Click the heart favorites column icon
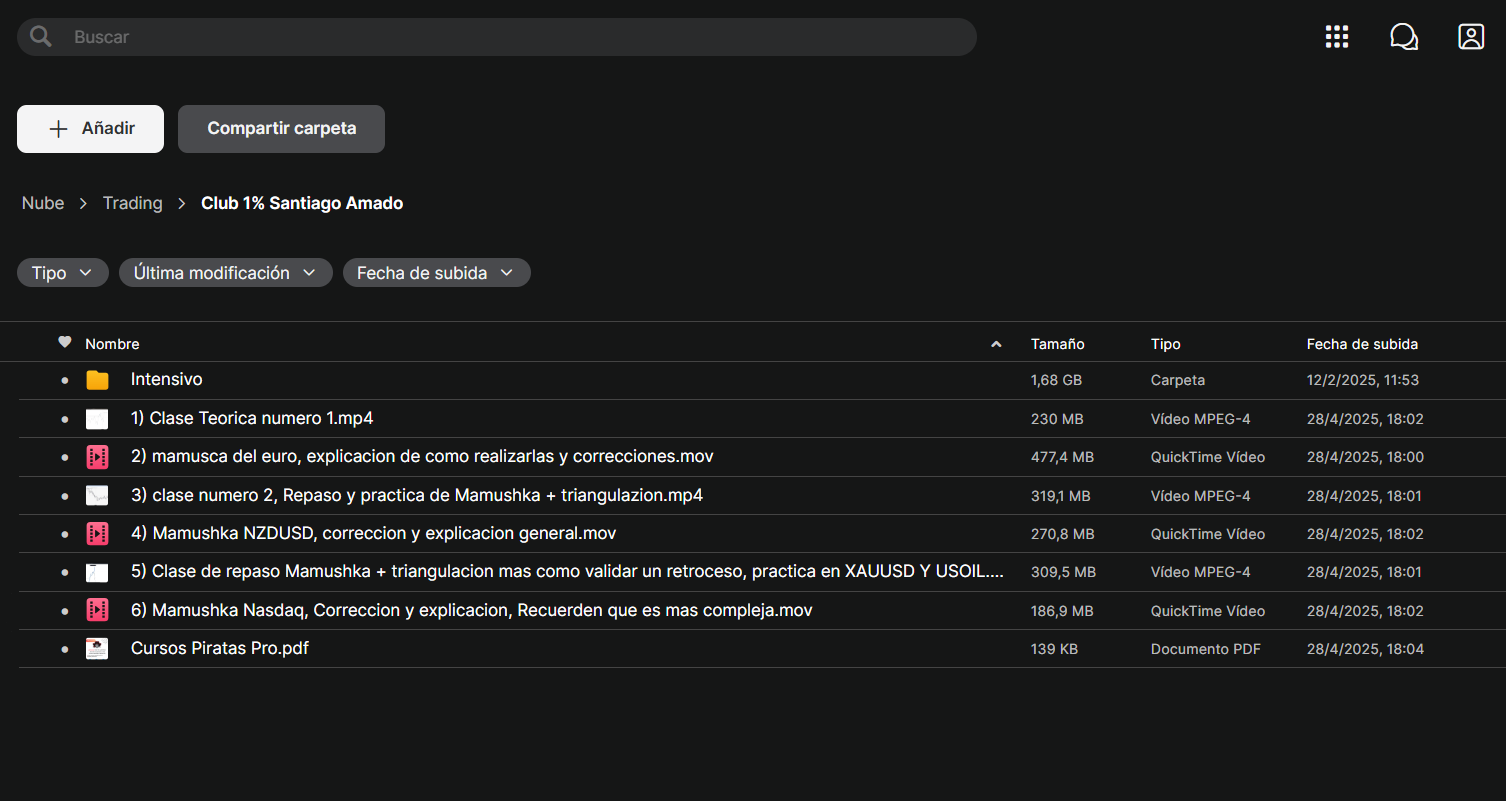 (65, 342)
